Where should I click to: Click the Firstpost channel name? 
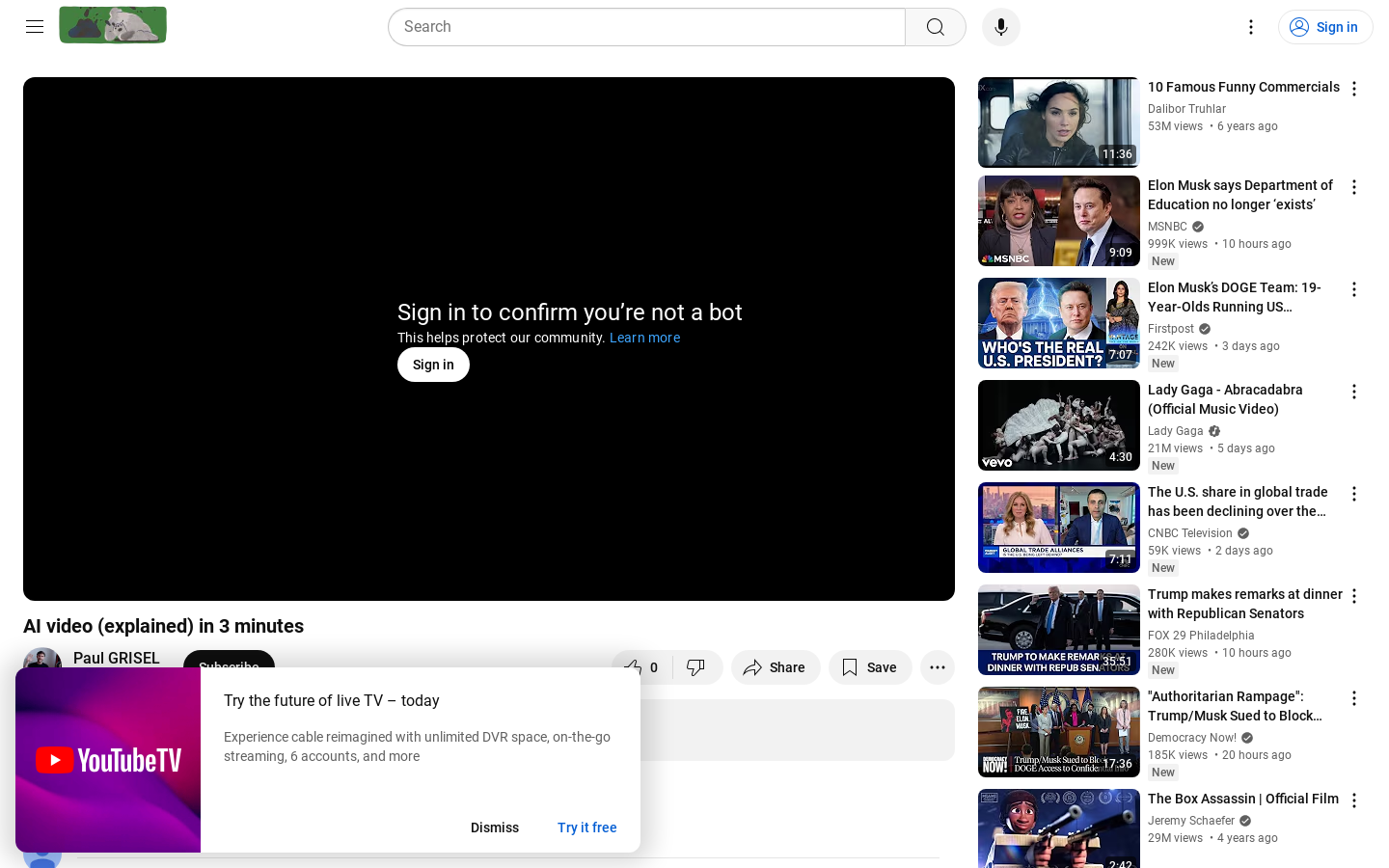coord(1171,329)
